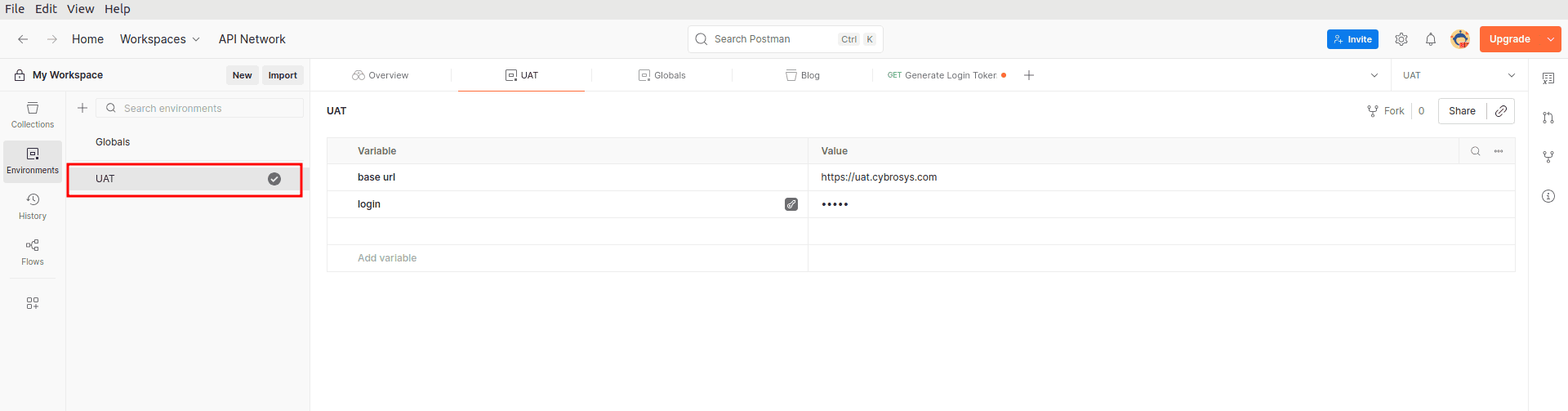The width and height of the screenshot is (1568, 411).
Task: Open the user avatar profile menu
Action: coord(1460,39)
